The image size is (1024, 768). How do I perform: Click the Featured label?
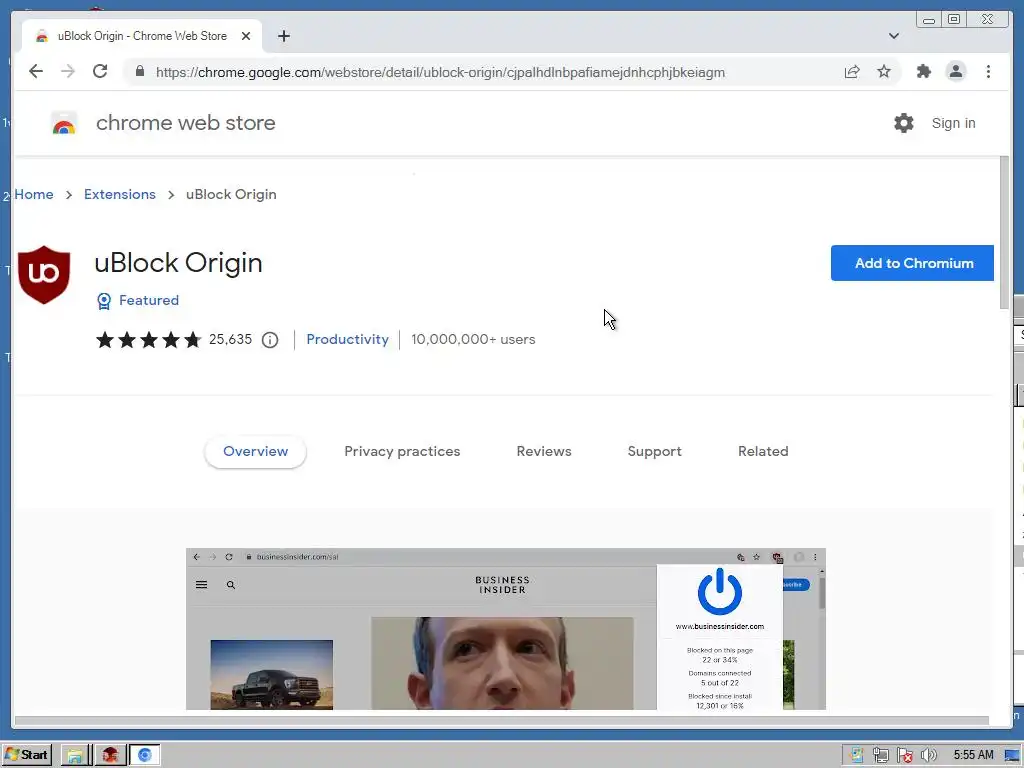[149, 300]
